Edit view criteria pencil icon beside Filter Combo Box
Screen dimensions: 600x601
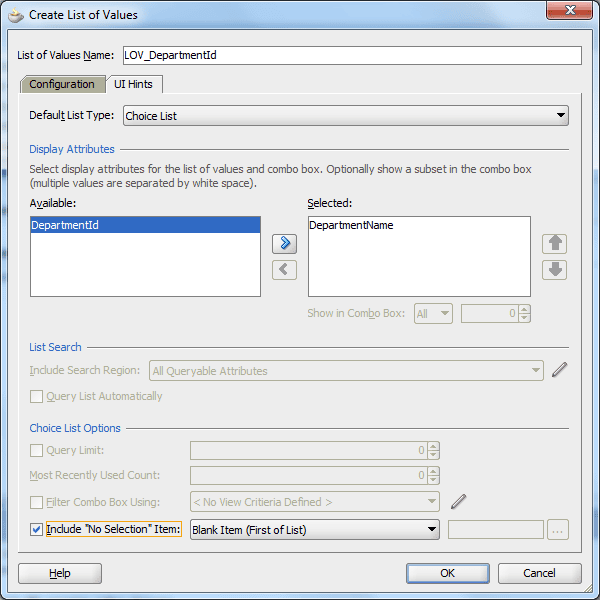(x=458, y=502)
